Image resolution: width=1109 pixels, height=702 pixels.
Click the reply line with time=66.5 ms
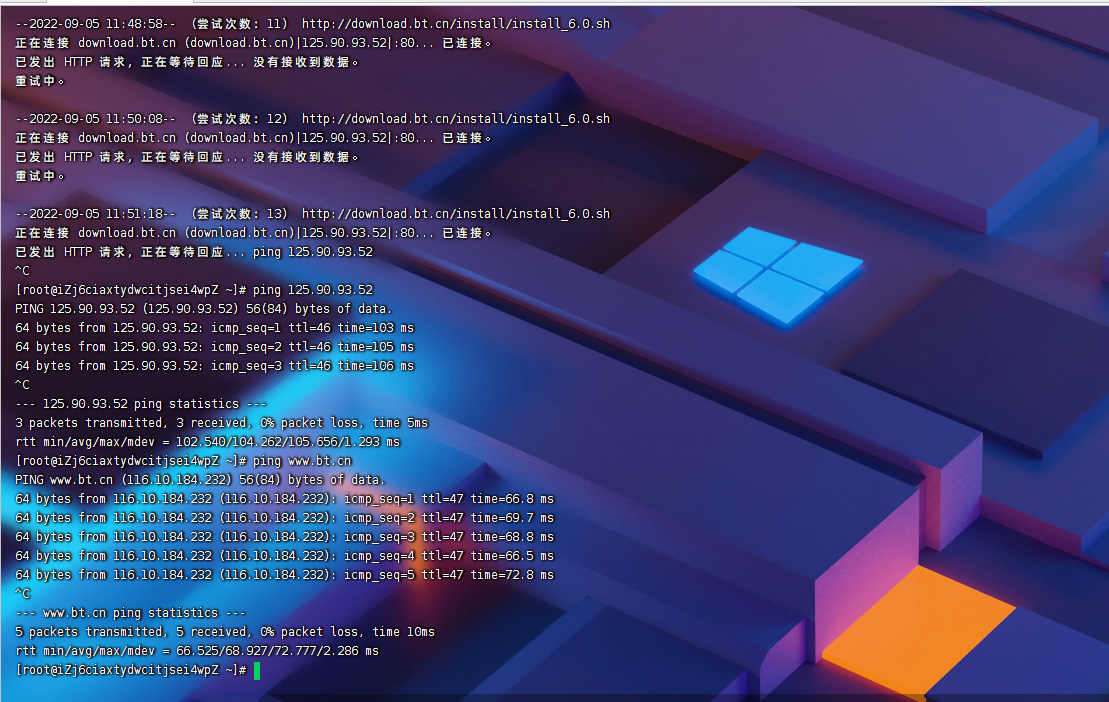click(284, 556)
